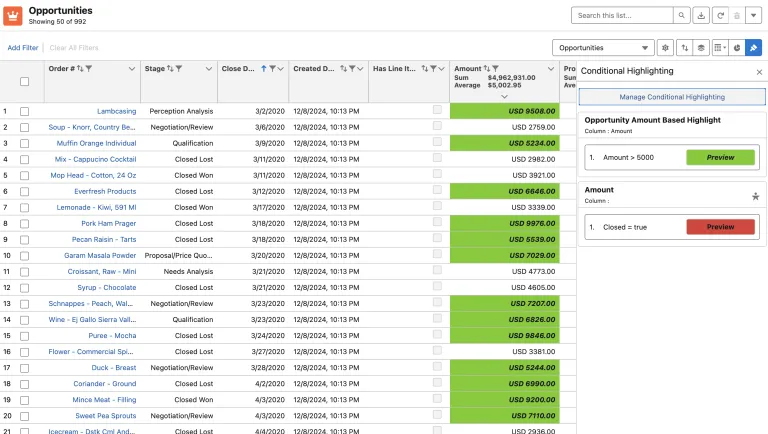Filter the Has Line Item column

(x=433, y=69)
